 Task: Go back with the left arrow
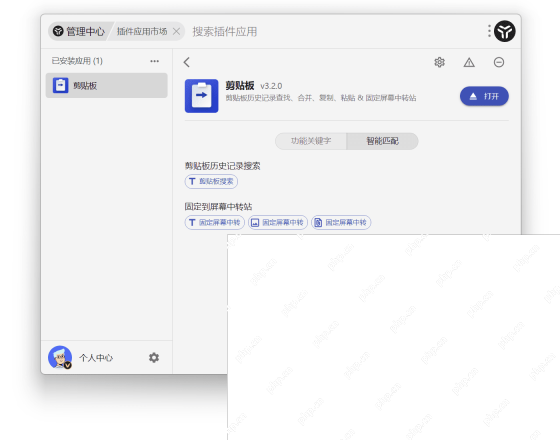(x=187, y=62)
